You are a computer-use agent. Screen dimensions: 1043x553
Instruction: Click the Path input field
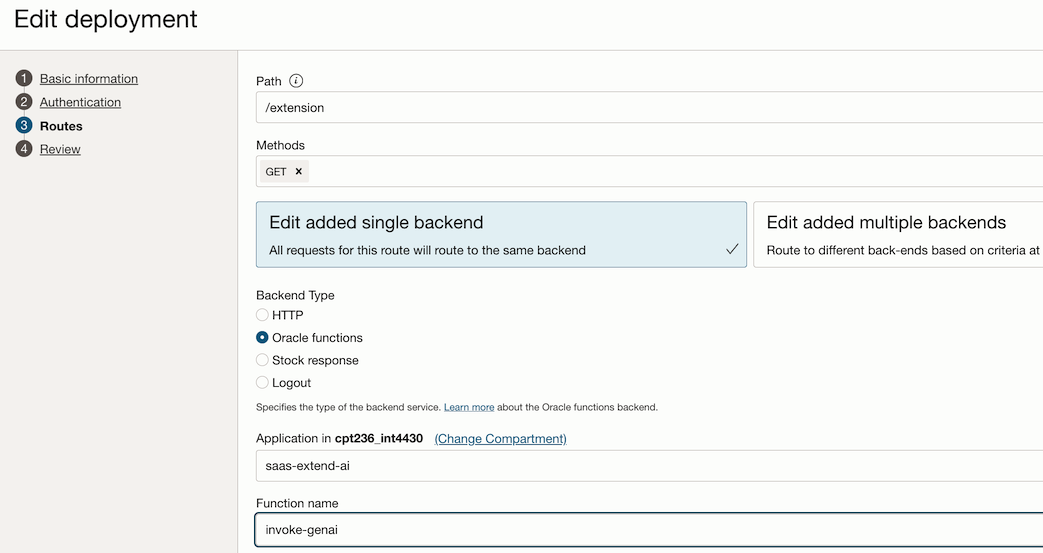click(648, 107)
